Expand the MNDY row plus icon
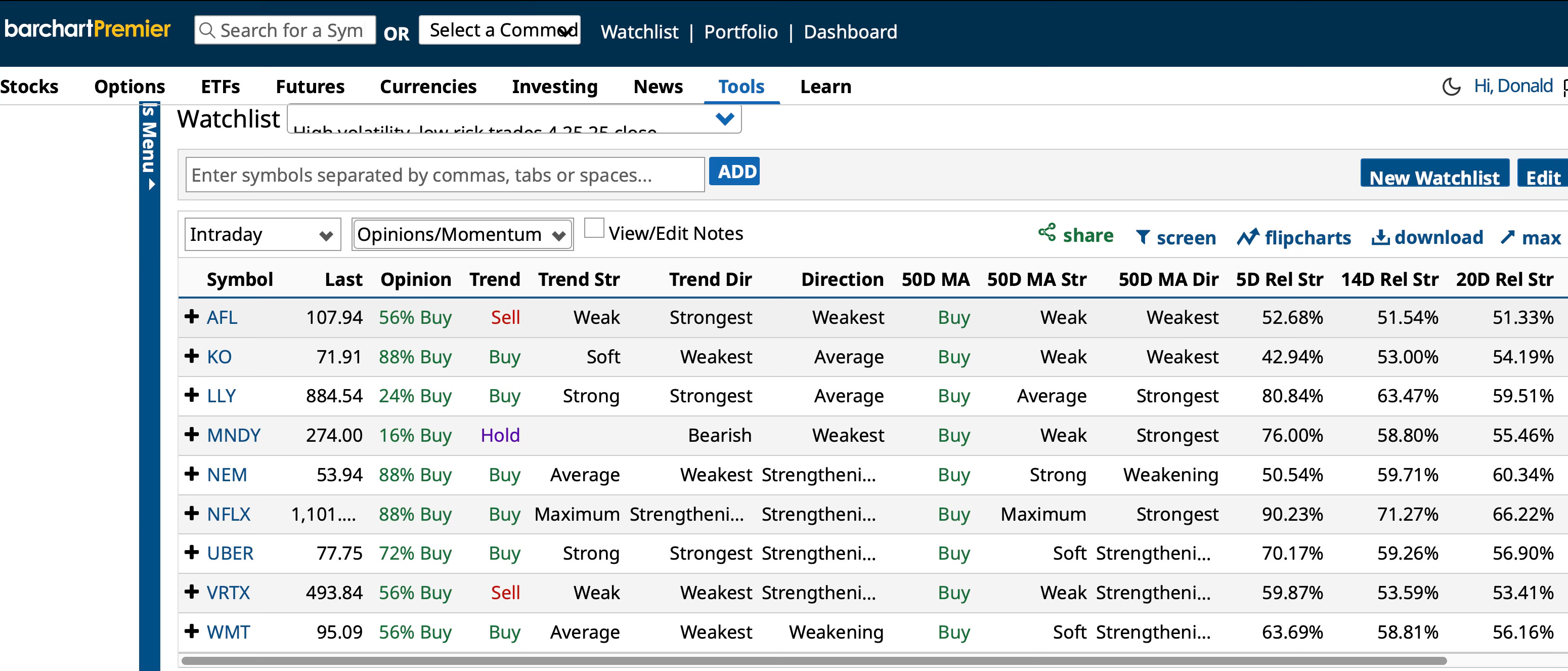Screen dimensions: 1568x671 point(192,434)
